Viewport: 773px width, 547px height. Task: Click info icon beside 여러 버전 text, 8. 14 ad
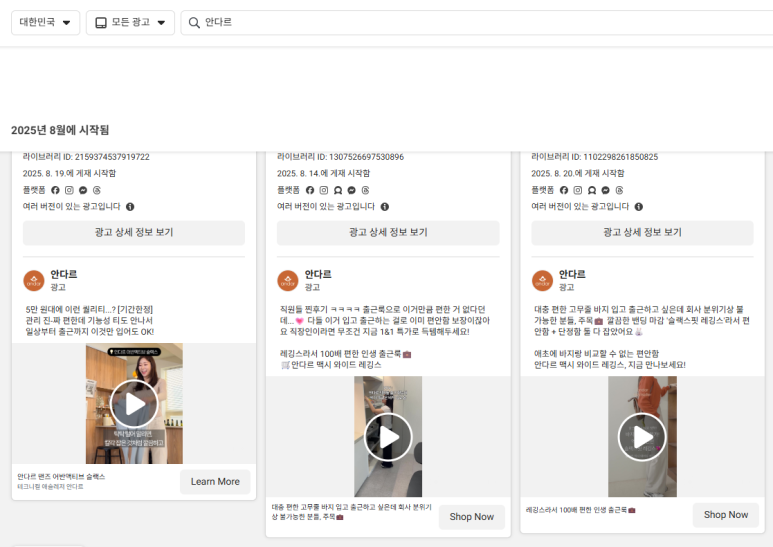click(385, 206)
